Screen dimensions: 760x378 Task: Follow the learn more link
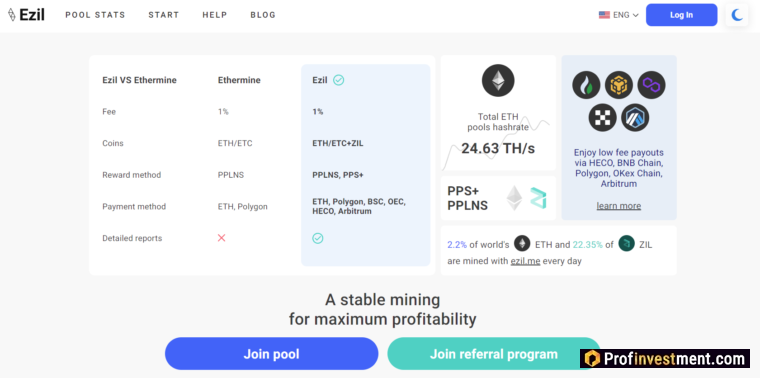tap(618, 206)
